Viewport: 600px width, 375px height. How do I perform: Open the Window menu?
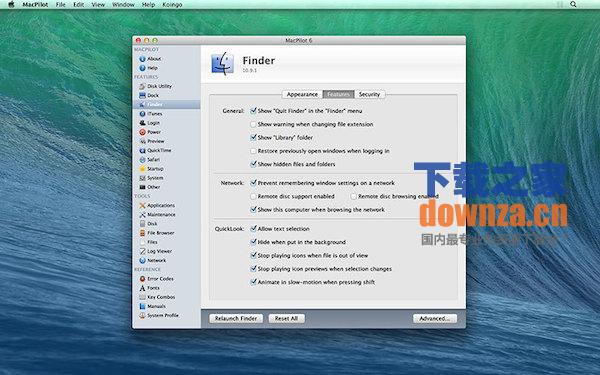tap(123, 5)
